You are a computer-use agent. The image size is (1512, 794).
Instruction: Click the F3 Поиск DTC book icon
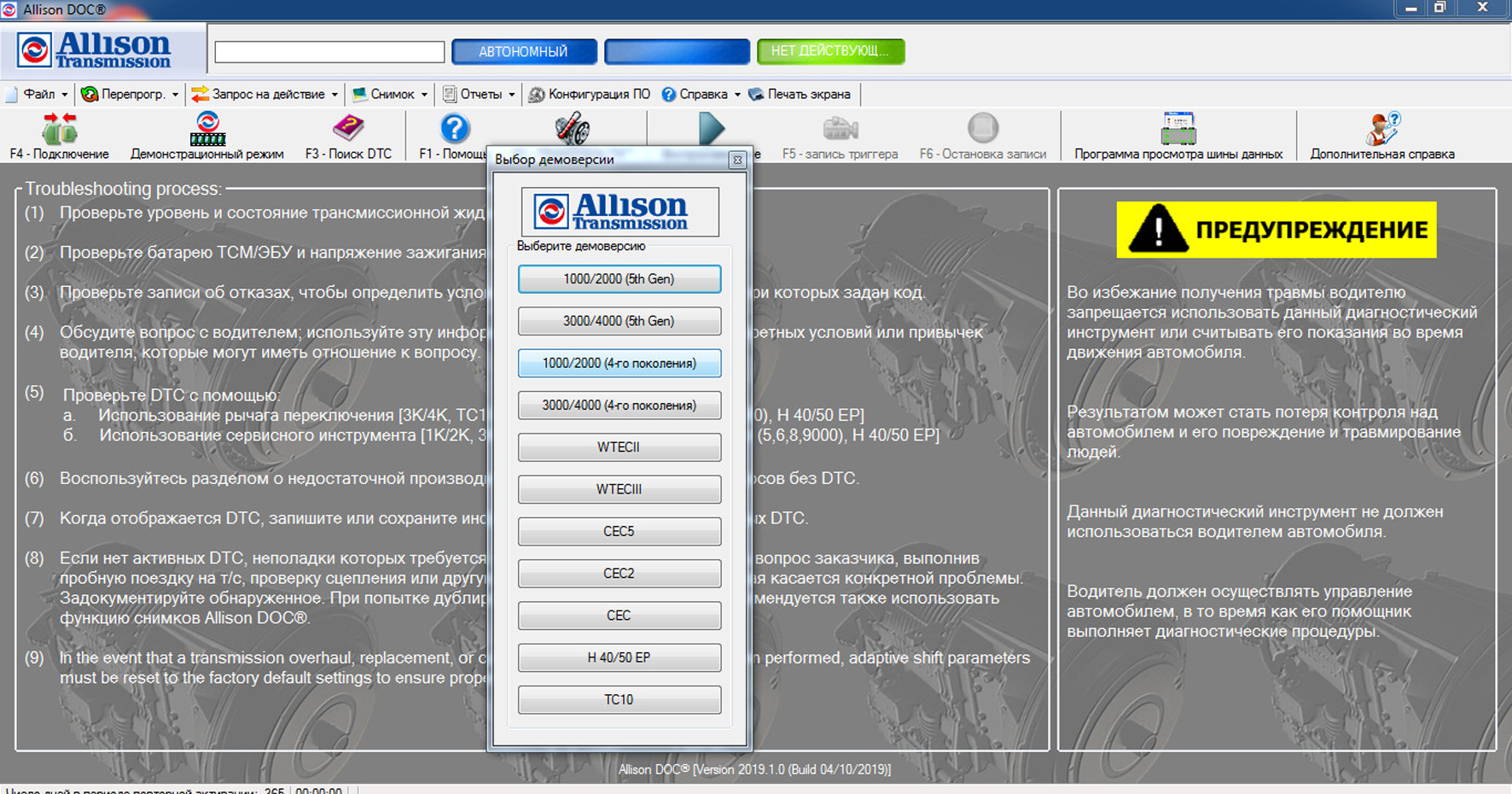(x=348, y=130)
